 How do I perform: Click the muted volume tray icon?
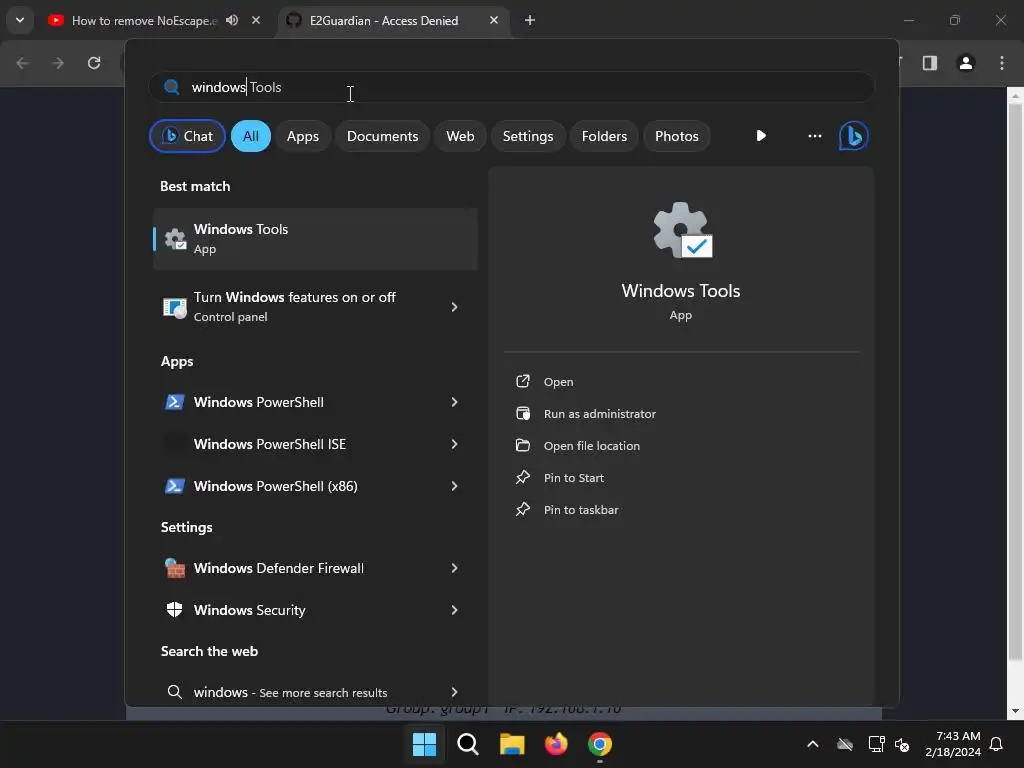[x=902, y=744]
